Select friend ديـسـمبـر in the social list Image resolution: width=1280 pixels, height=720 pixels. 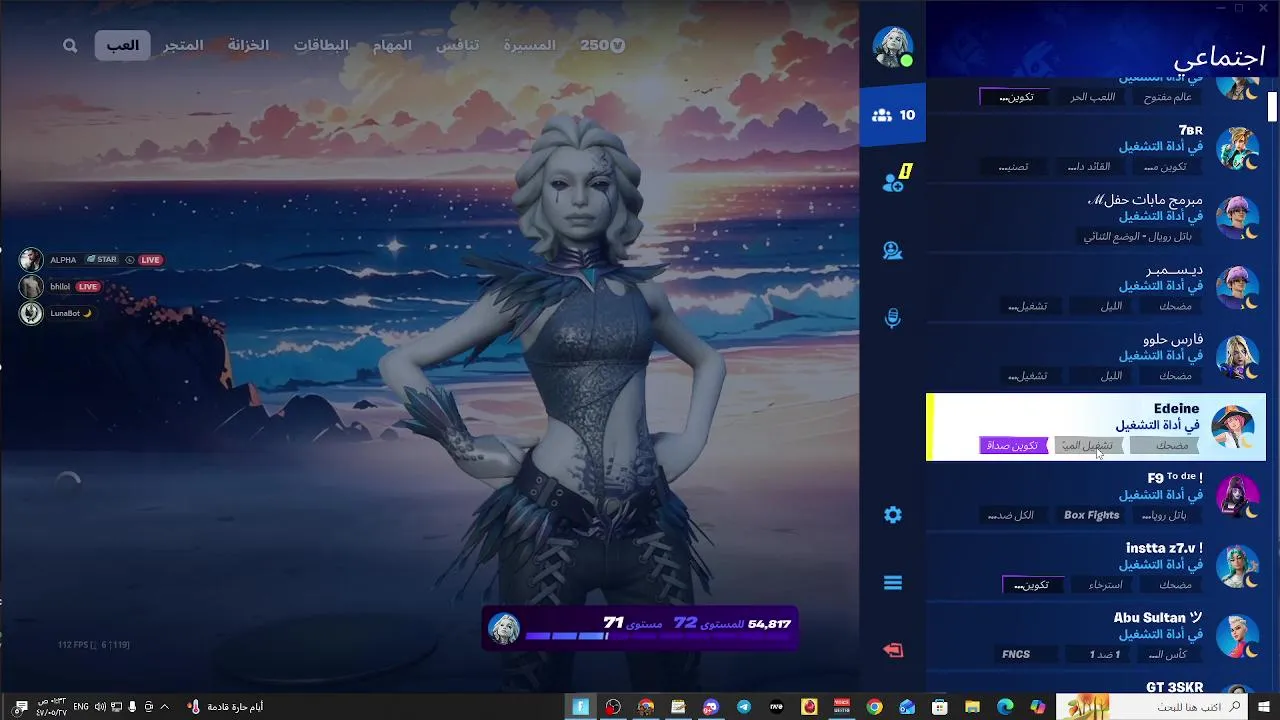[1096, 288]
